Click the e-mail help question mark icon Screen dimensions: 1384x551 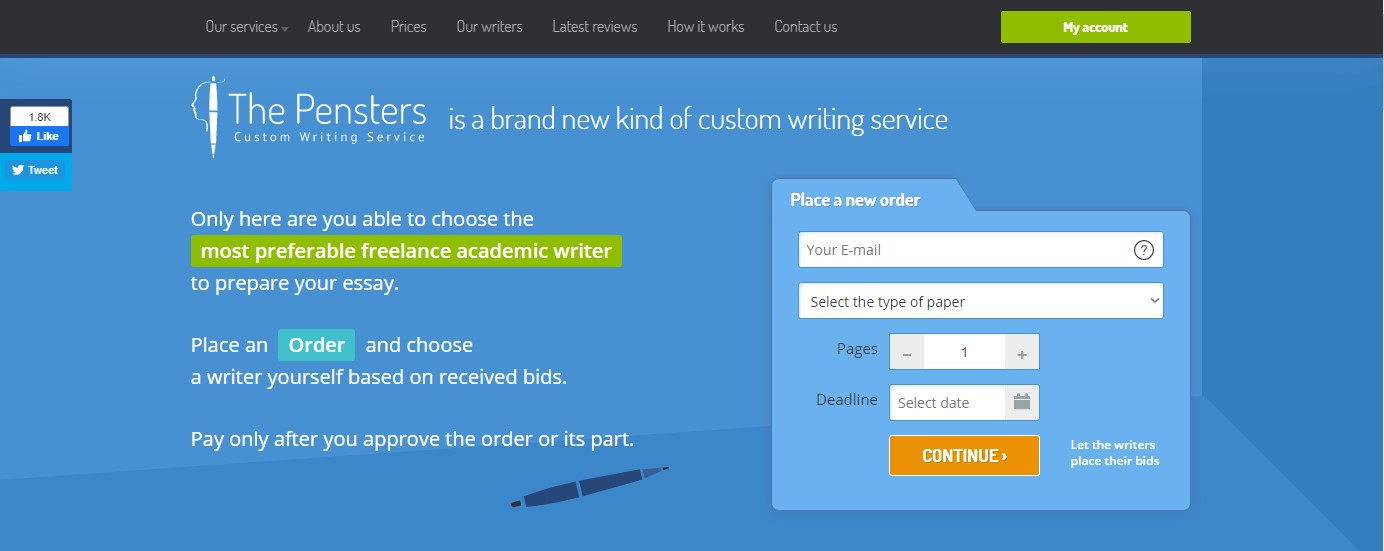[1144, 250]
